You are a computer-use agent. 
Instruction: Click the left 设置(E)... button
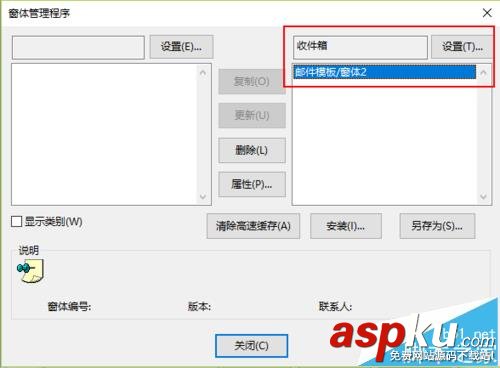click(181, 47)
